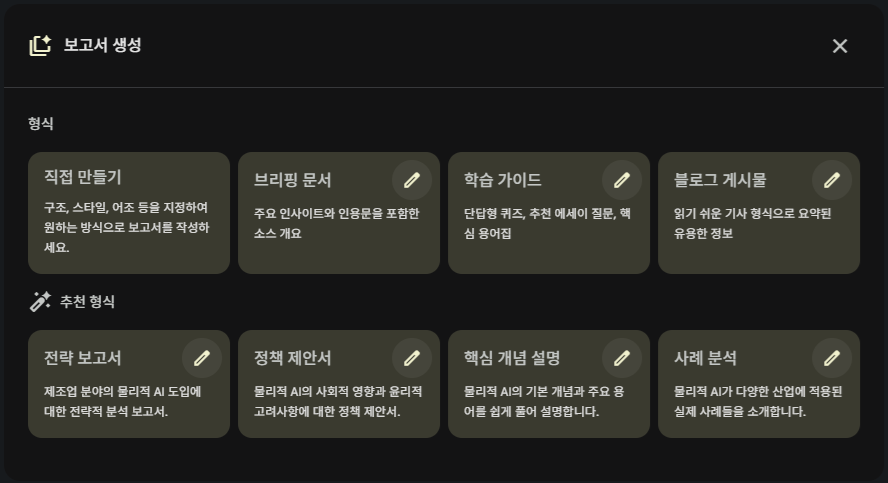This screenshot has height=483, width=888.
Task: Open the 핵심 개념 설명 suggested format
Action: tap(530, 400)
